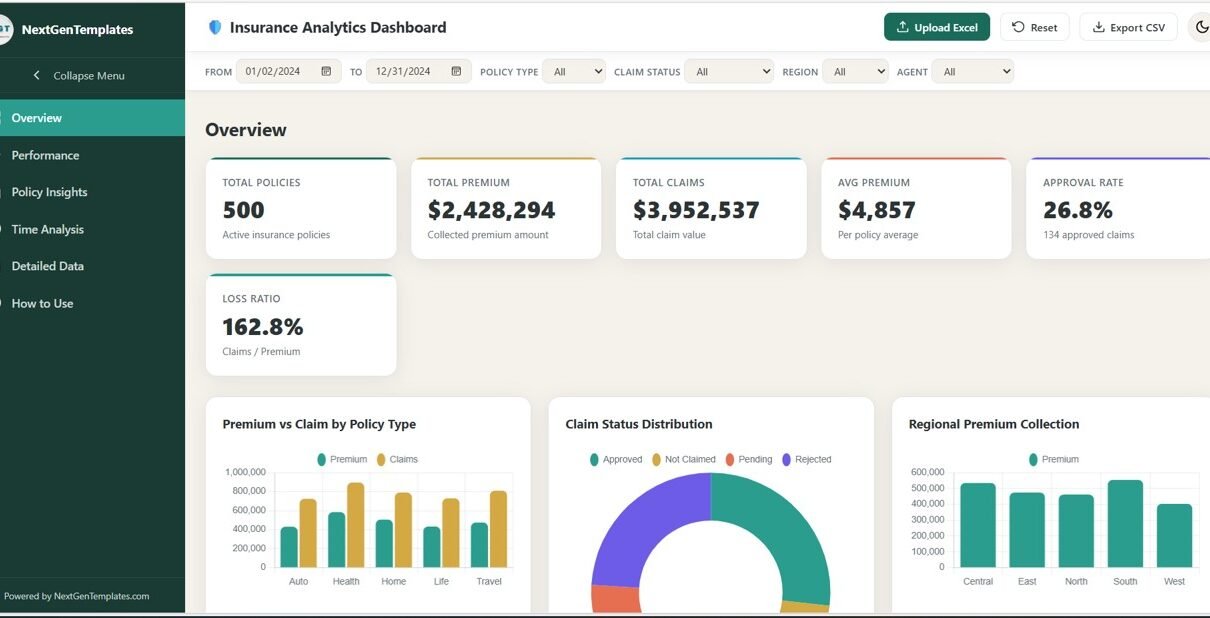
Task: Open the Region filter dropdown
Action: (856, 72)
